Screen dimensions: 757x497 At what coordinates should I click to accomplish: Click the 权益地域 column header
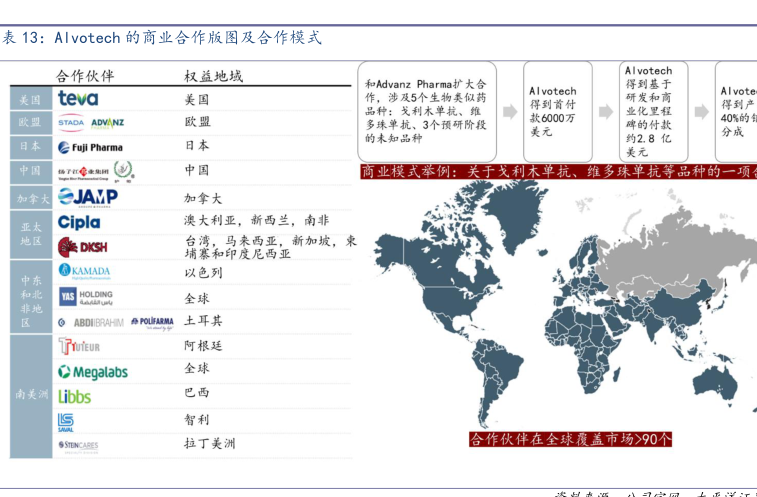(213, 76)
